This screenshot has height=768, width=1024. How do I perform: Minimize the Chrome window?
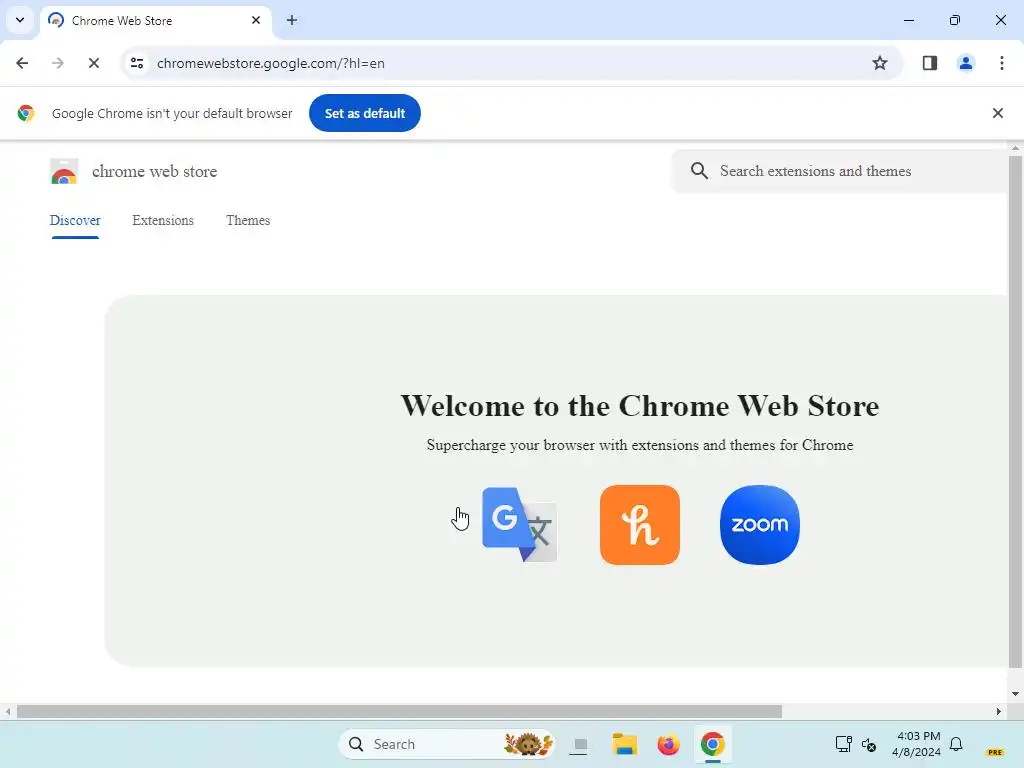pyautogui.click(x=908, y=20)
